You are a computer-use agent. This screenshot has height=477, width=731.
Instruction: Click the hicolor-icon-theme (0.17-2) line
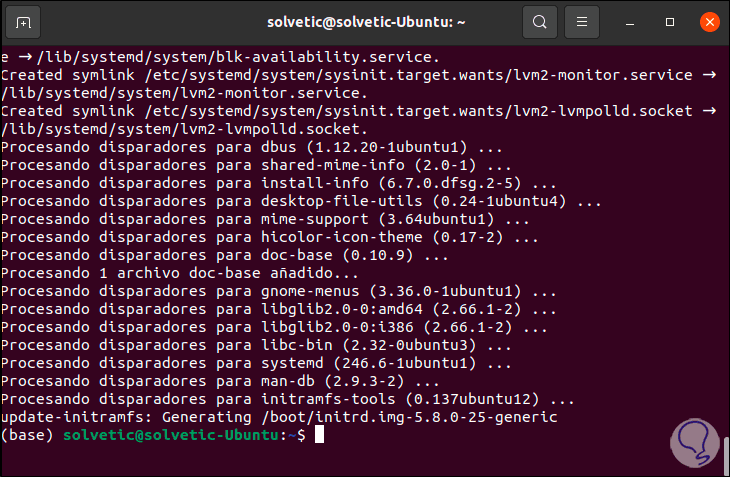(269, 237)
